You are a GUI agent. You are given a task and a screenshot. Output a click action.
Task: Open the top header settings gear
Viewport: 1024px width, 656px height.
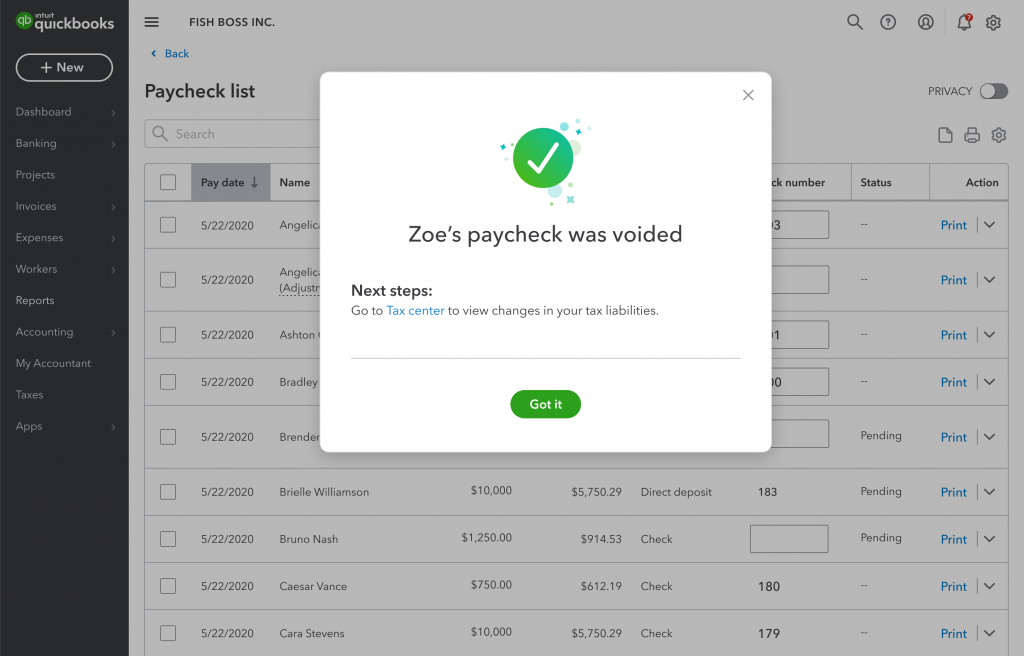coord(993,22)
